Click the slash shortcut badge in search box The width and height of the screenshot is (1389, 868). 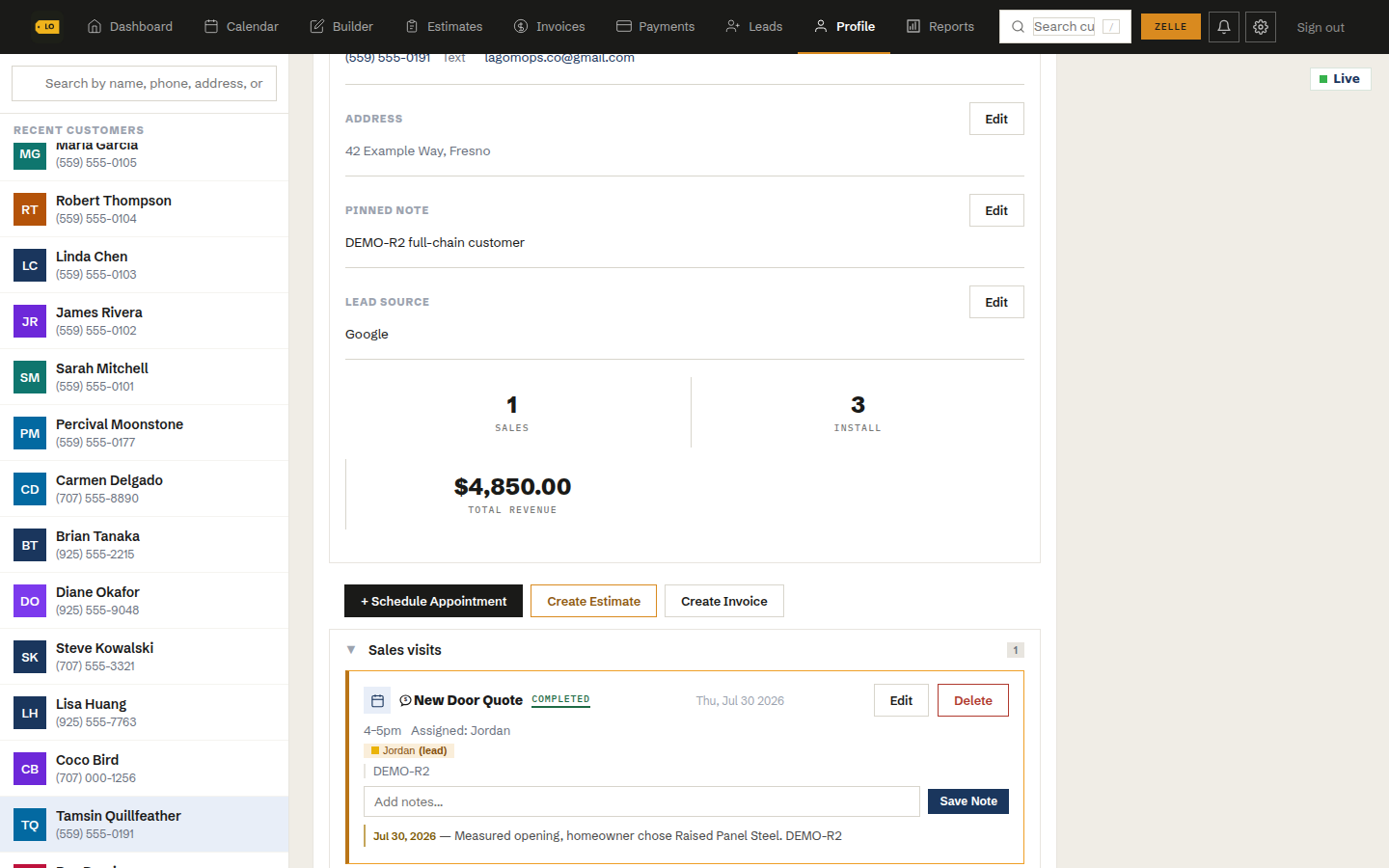(x=1111, y=27)
